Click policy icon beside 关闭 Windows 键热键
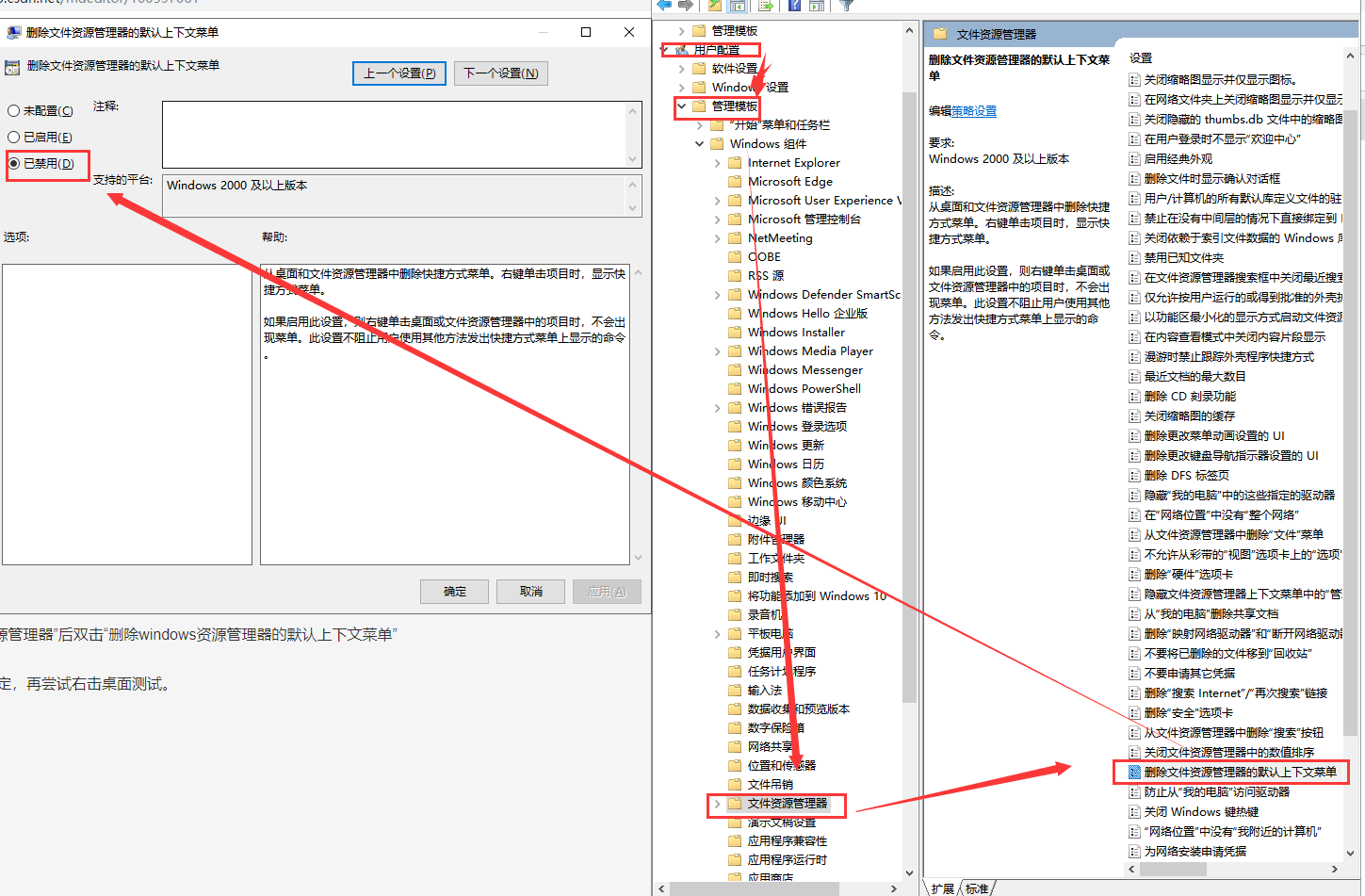 (1135, 812)
